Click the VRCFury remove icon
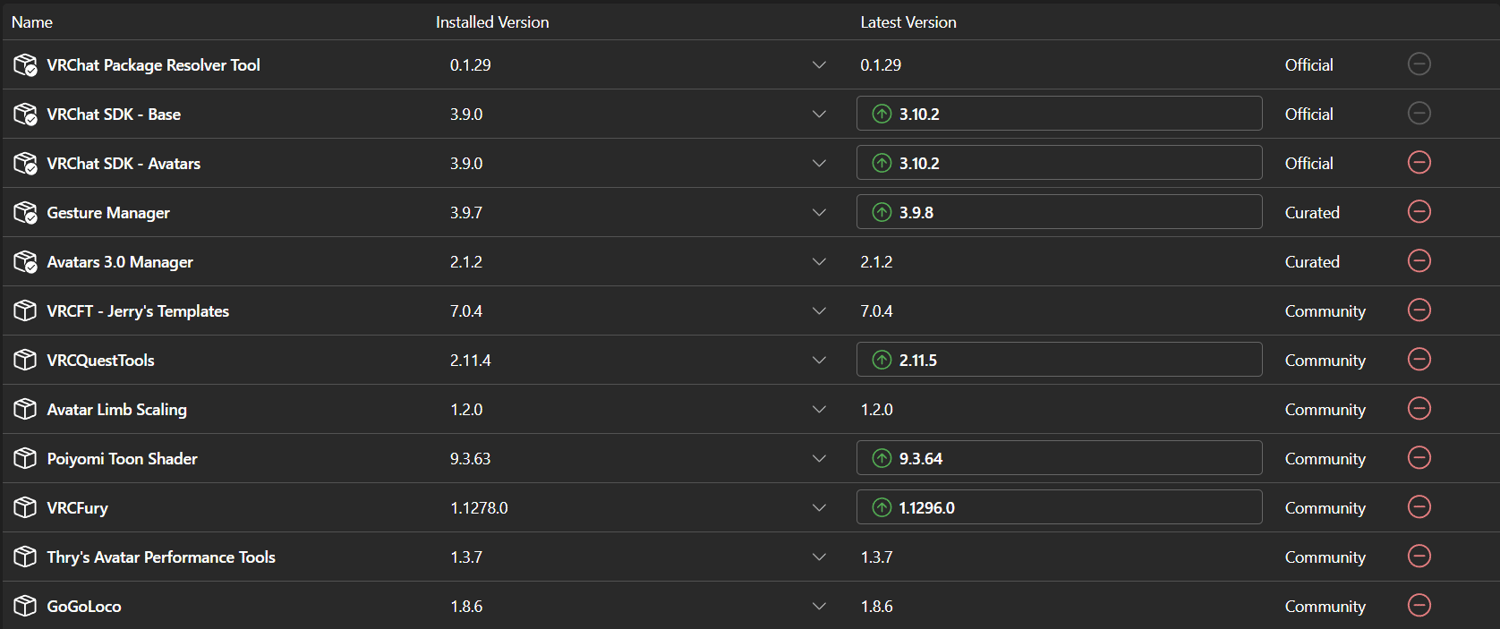This screenshot has width=1500, height=629. (1418, 507)
